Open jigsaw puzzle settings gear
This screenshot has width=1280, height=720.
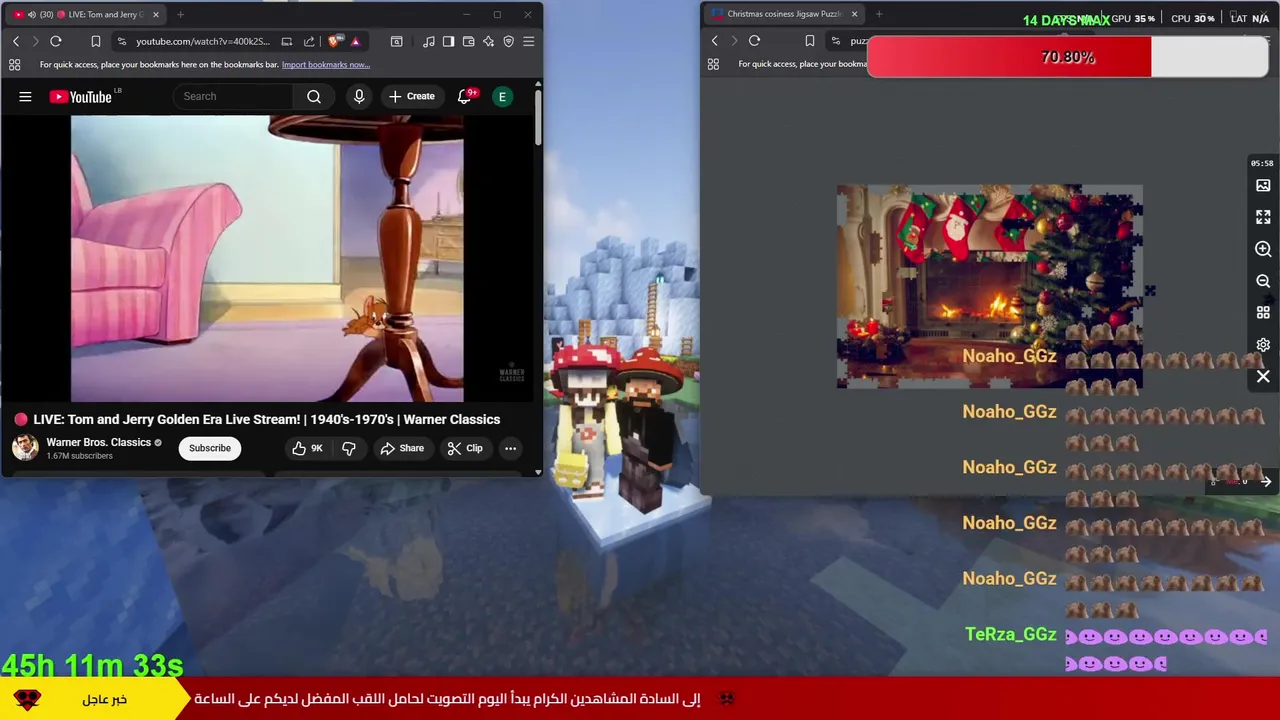pyautogui.click(x=1263, y=345)
